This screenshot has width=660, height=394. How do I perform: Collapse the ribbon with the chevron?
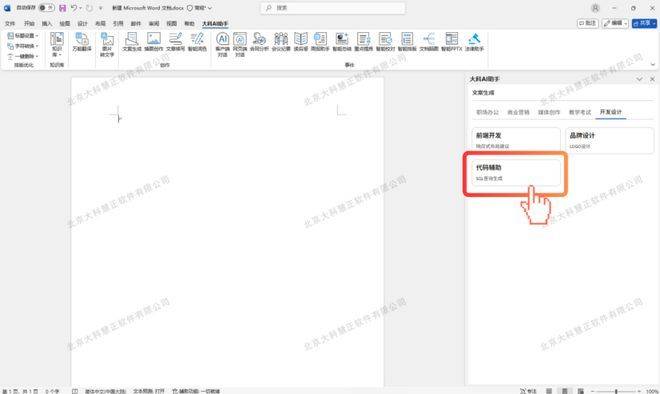tap(653, 64)
